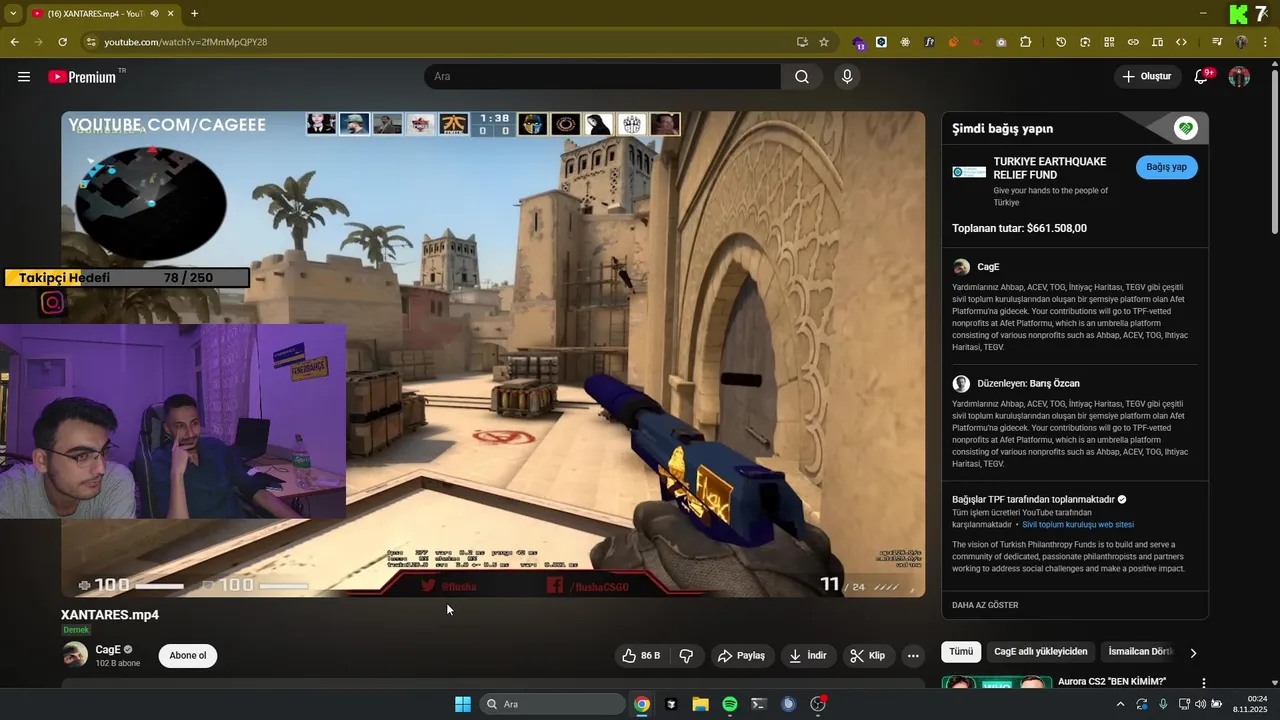
Task: Click the page vertical scrollbar
Action: tap(1274, 150)
